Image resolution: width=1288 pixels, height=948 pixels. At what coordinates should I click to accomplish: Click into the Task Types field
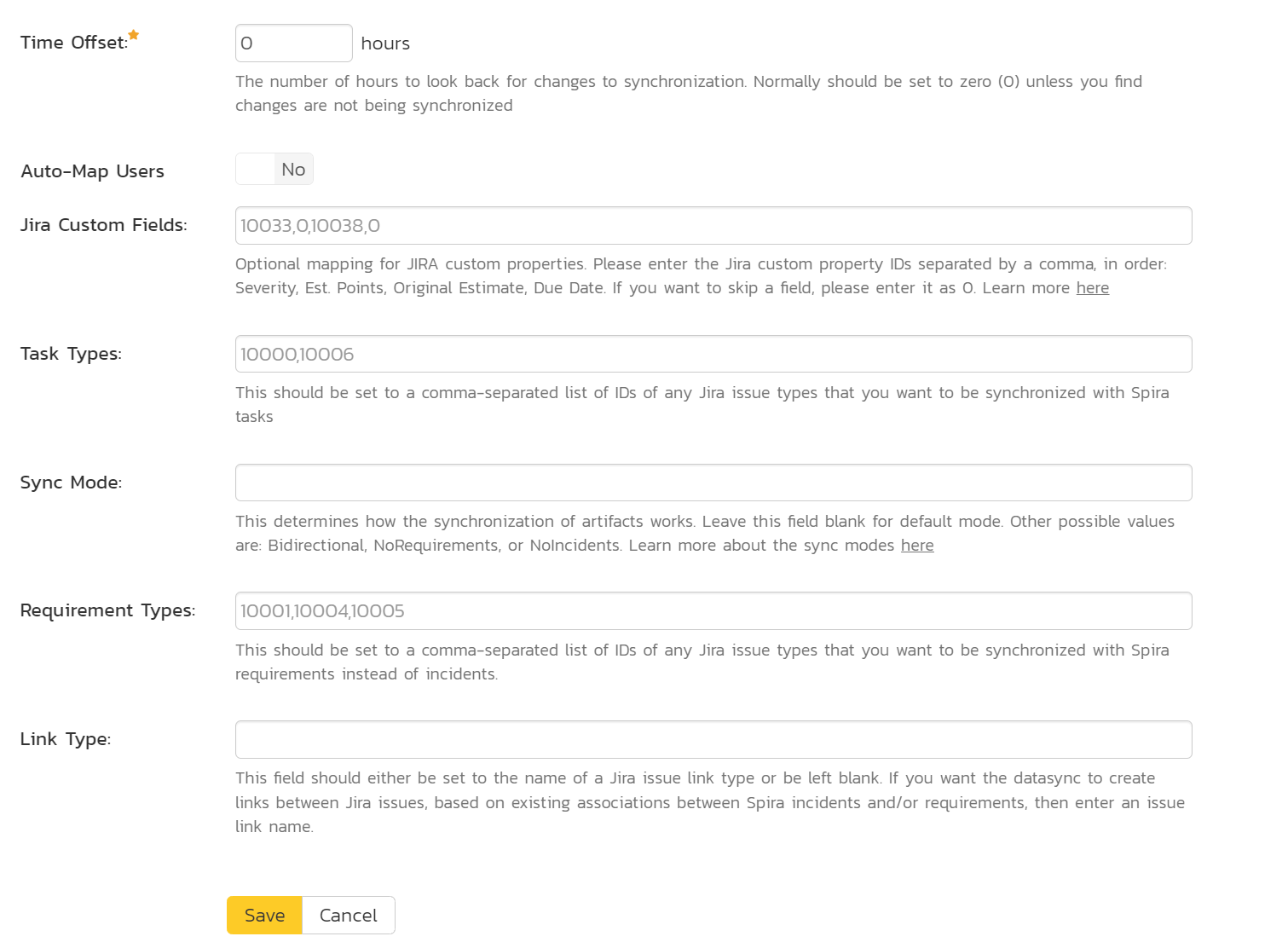pyautogui.click(x=713, y=354)
